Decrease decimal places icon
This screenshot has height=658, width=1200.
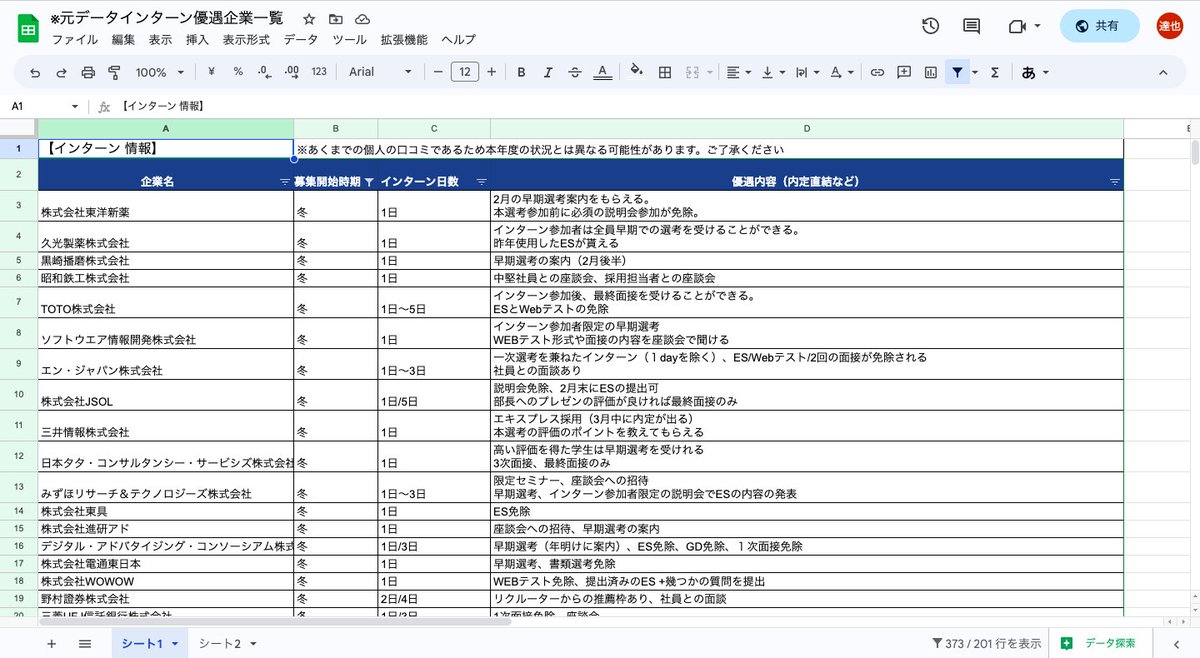coord(264,72)
